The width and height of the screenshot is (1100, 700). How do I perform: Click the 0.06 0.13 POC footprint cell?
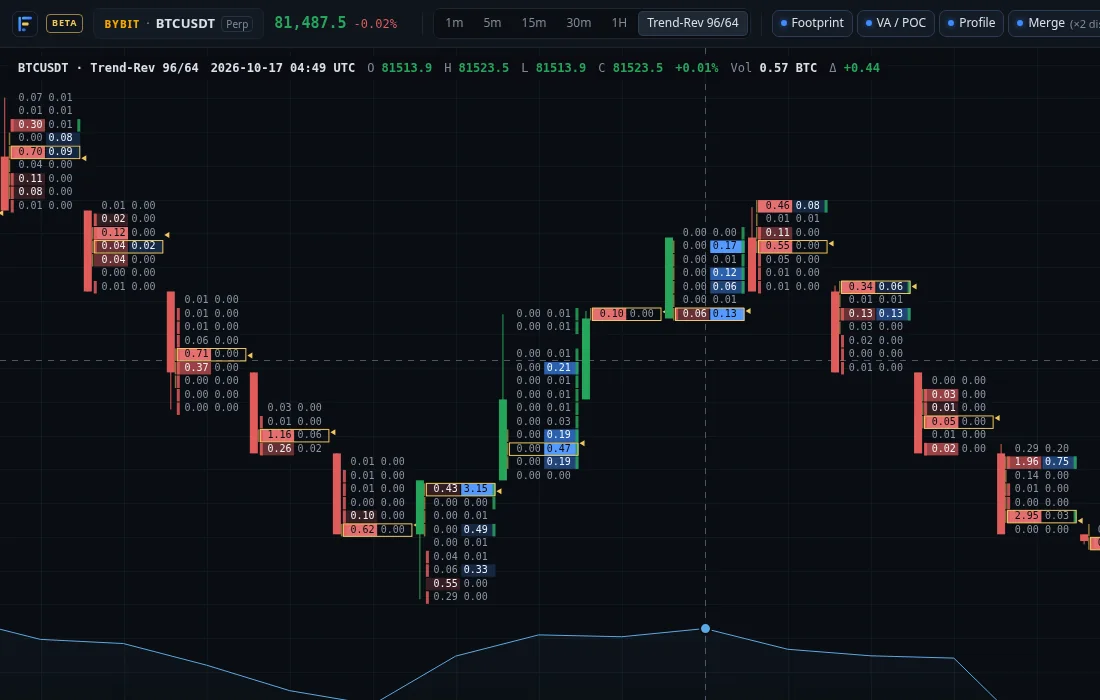(709, 314)
